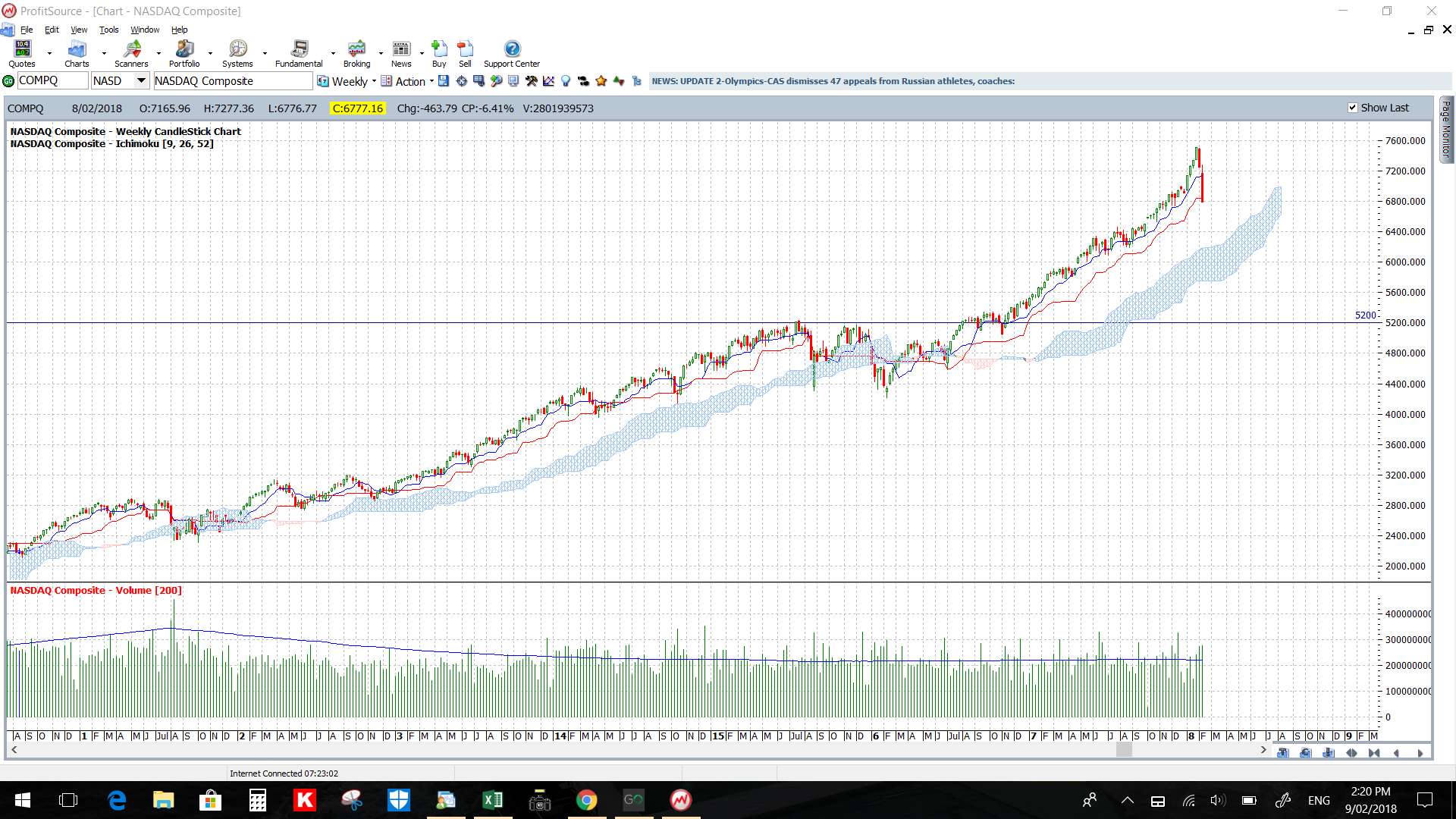1456x819 pixels.
Task: Open the Scanners tool
Action: pyautogui.click(x=131, y=54)
